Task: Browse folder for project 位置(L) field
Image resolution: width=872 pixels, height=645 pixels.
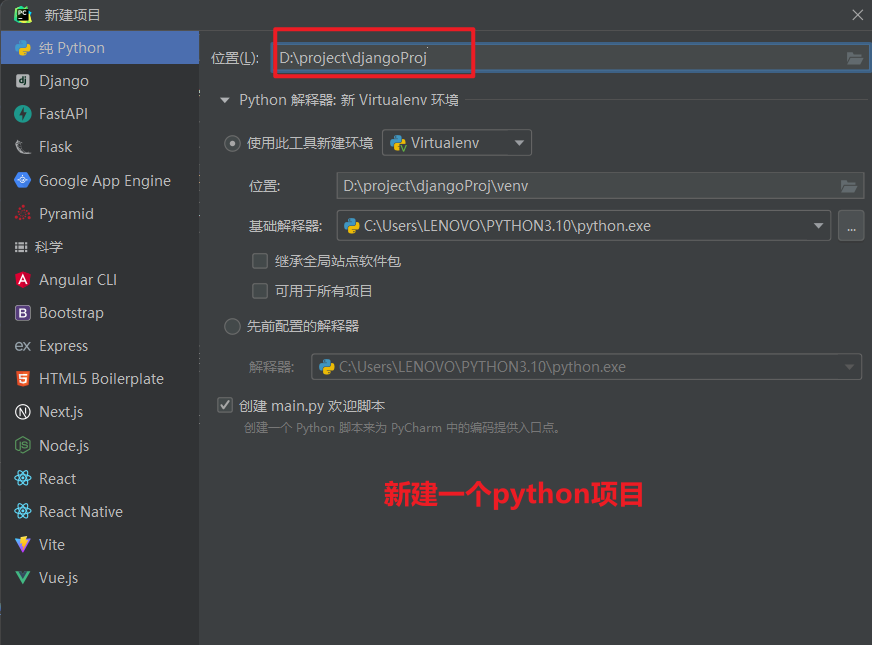Action: (x=854, y=58)
